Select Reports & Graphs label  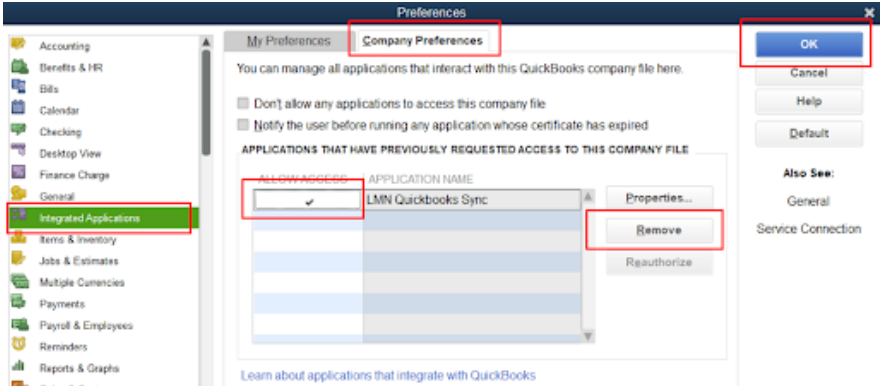click(79, 368)
